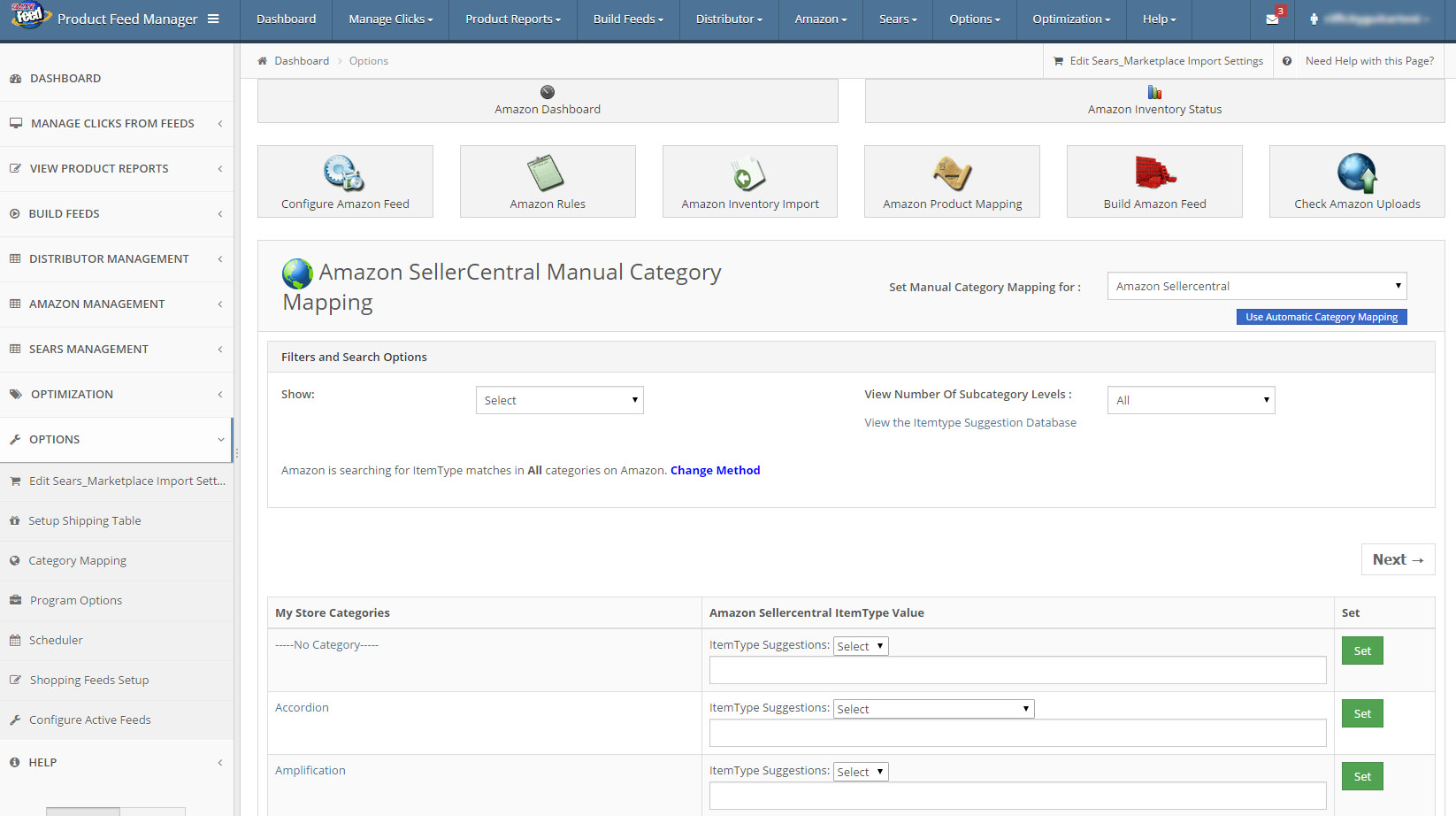Click Dashboard breadcrumb link
Viewport: 1456px width, 816px height.
302,61
